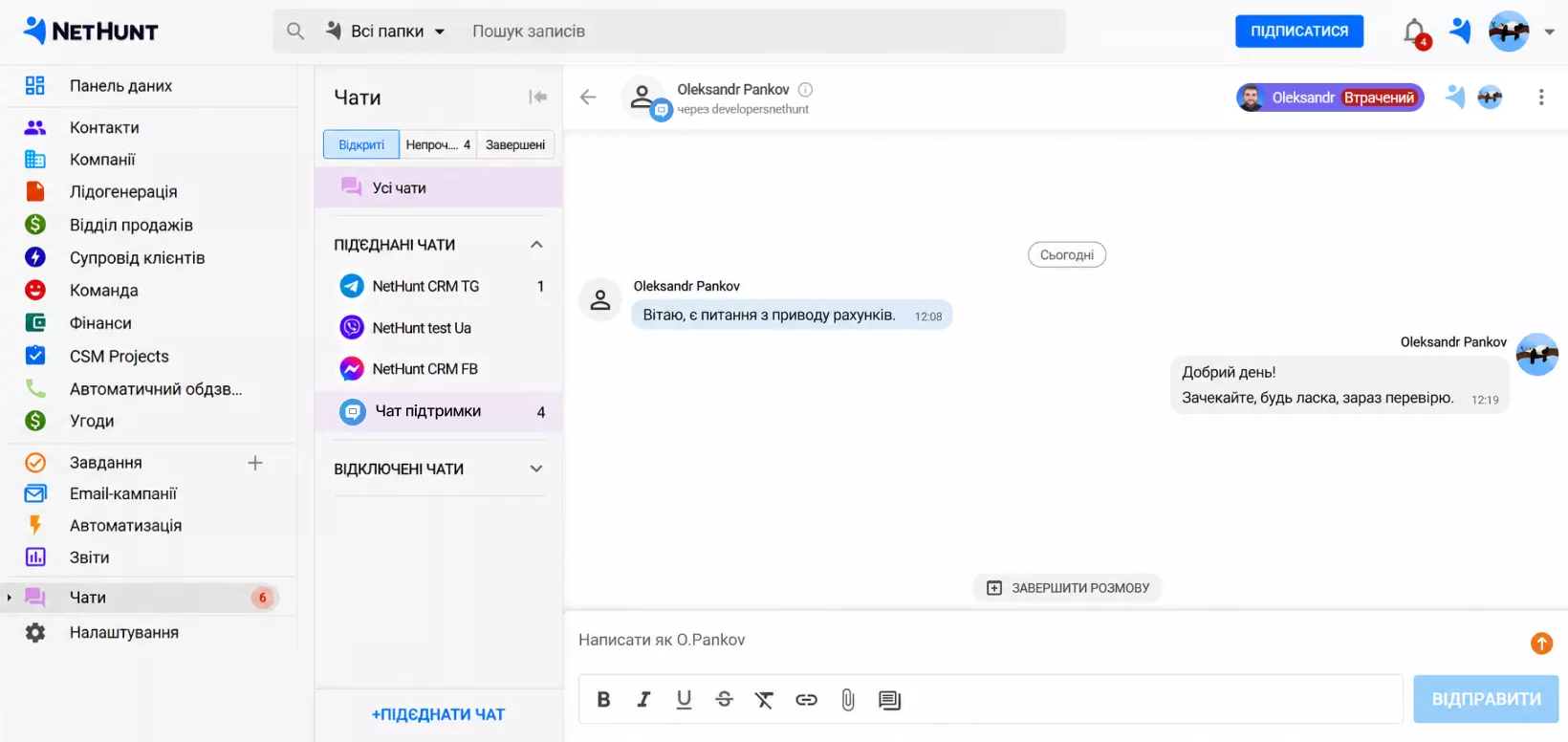
Task: Go back using the left arrow
Action: coord(588,97)
